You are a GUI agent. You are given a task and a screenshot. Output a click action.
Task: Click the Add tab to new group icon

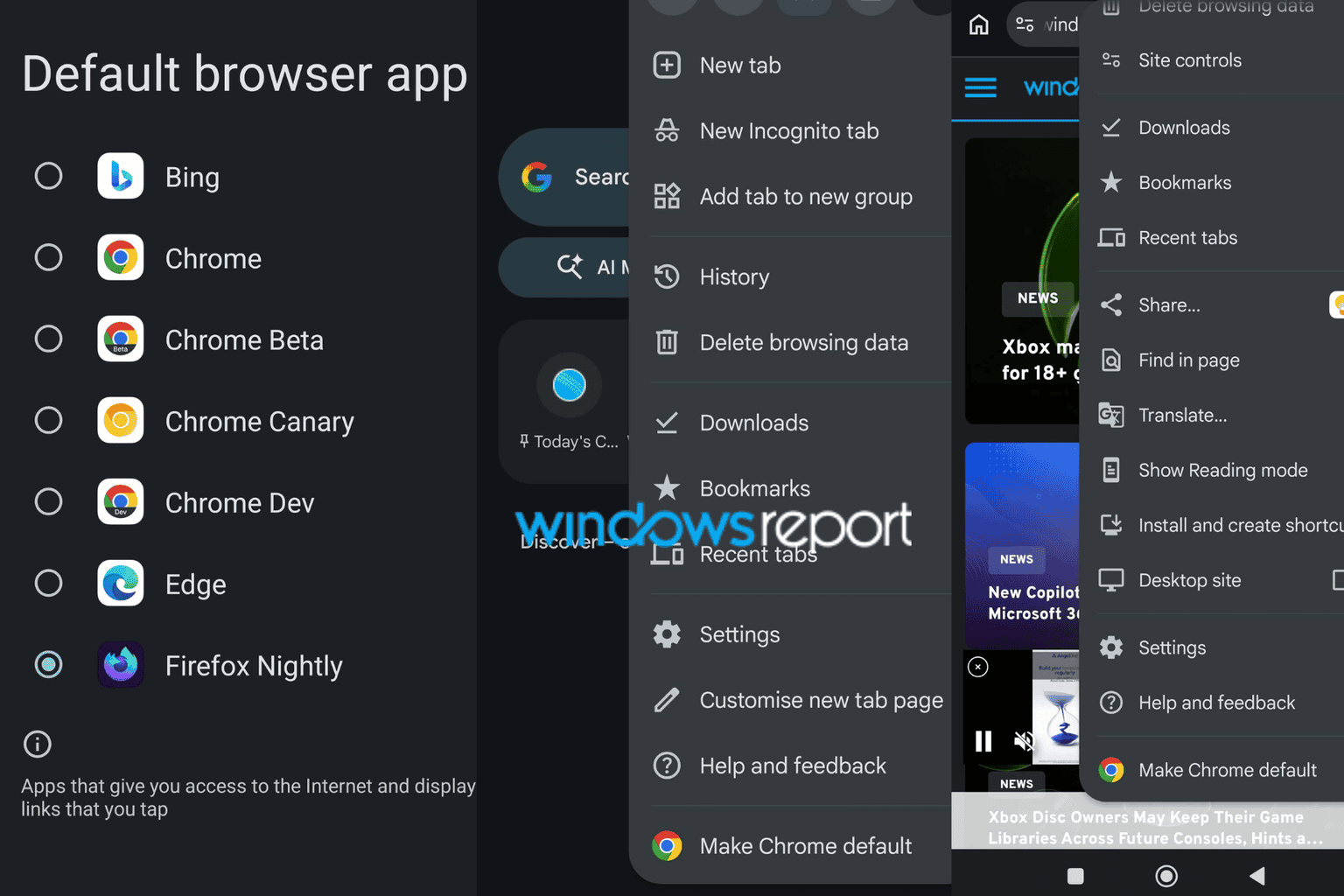click(667, 196)
